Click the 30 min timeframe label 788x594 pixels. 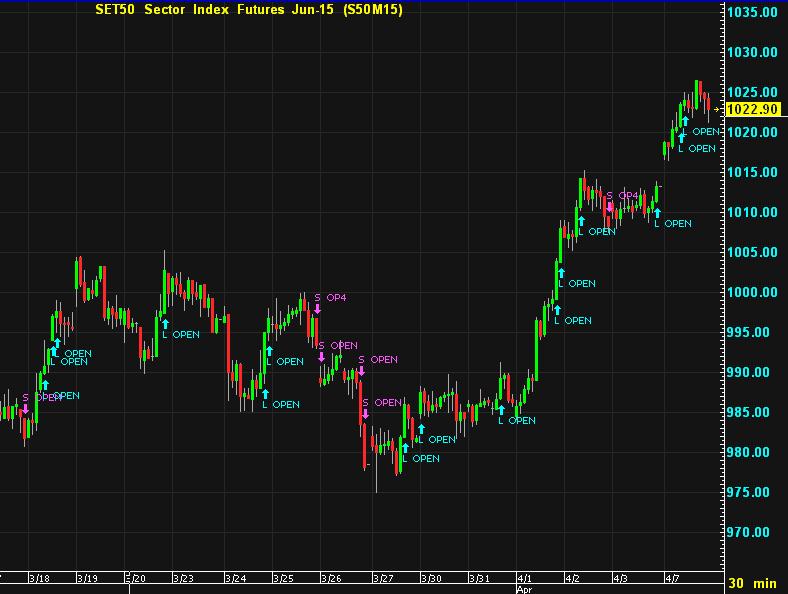pyautogui.click(x=750, y=583)
